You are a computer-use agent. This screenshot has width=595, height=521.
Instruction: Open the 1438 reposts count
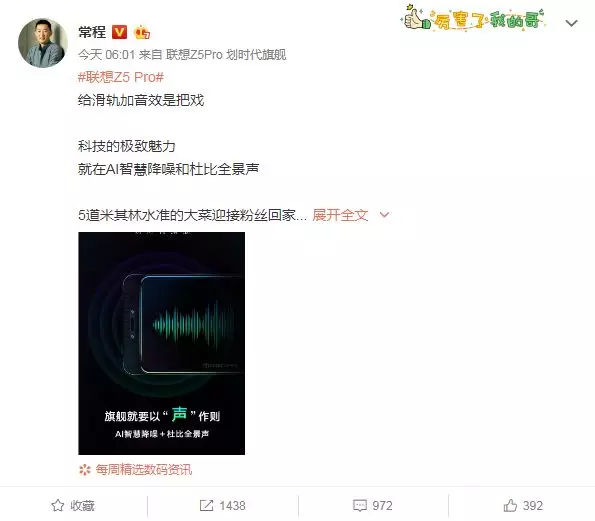coord(232,505)
